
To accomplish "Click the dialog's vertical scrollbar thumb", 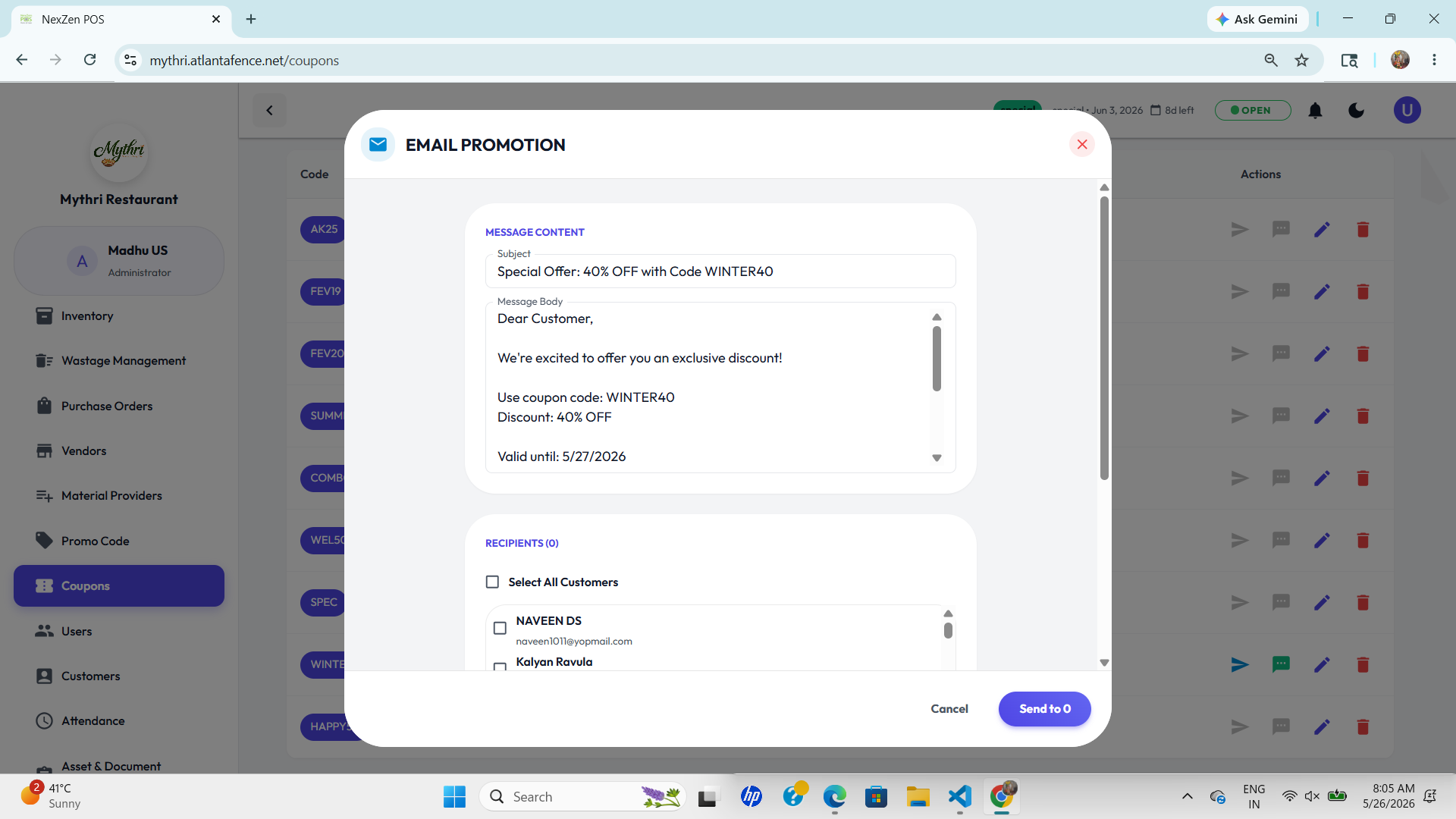I will tap(1104, 337).
